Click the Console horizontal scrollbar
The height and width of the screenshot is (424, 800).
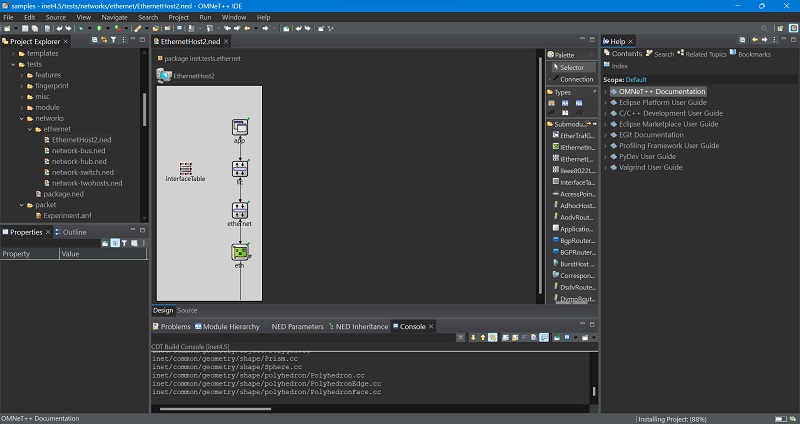[x=215, y=409]
